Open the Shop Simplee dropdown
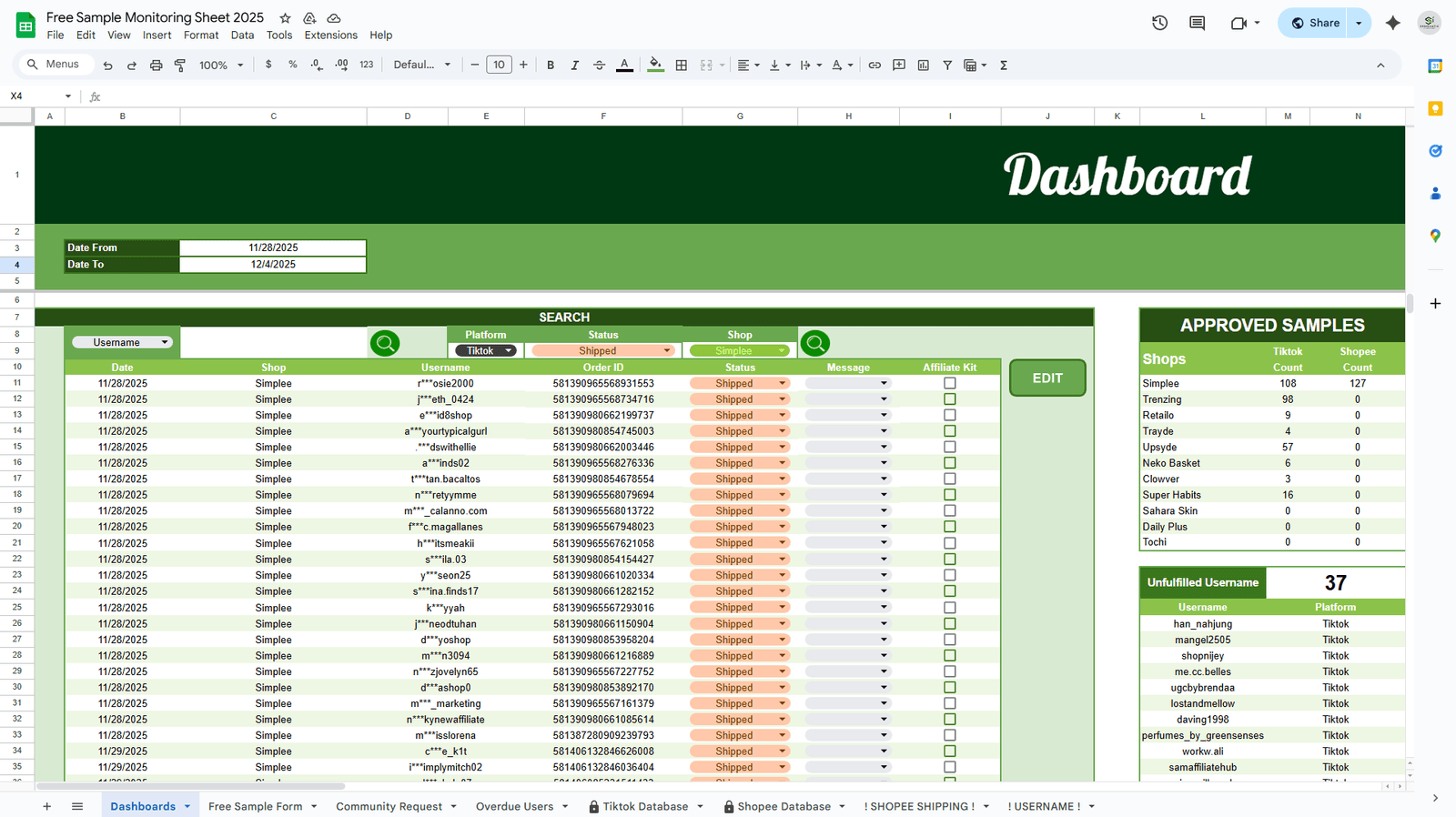 pyautogui.click(x=739, y=350)
